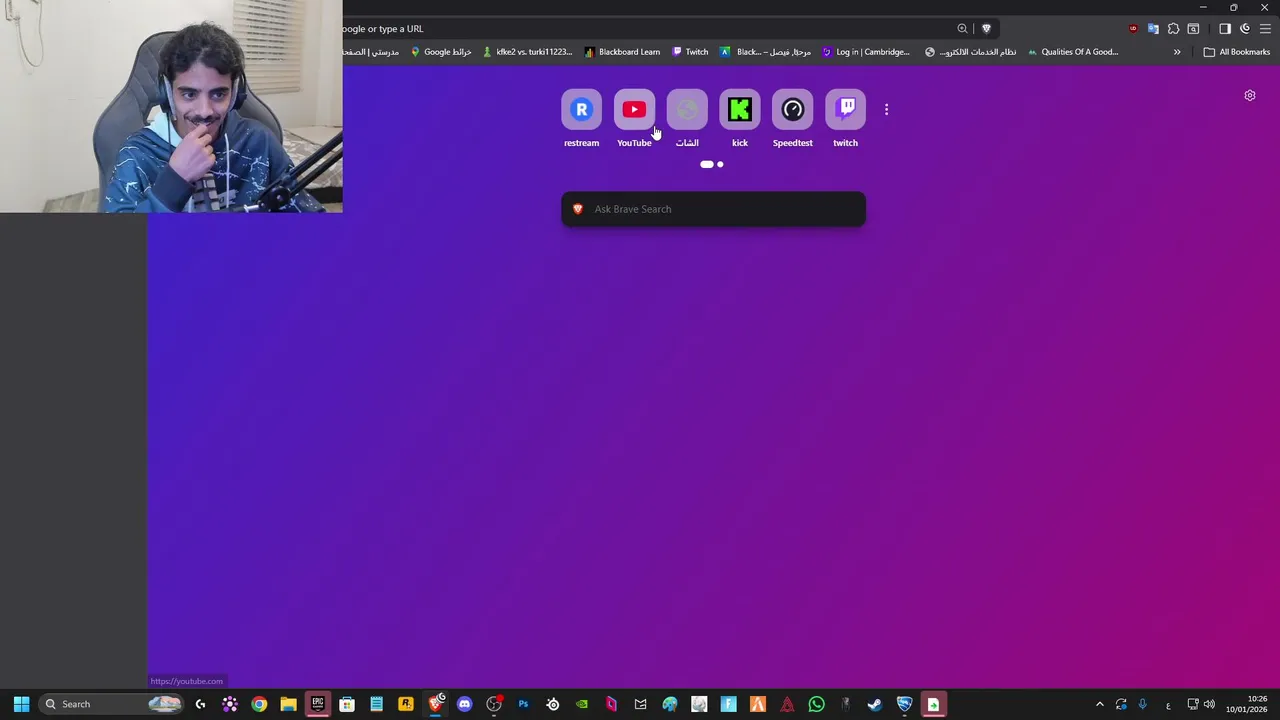Open the top sites three-dot menu
Image resolution: width=1280 pixels, height=720 pixels.
886,110
